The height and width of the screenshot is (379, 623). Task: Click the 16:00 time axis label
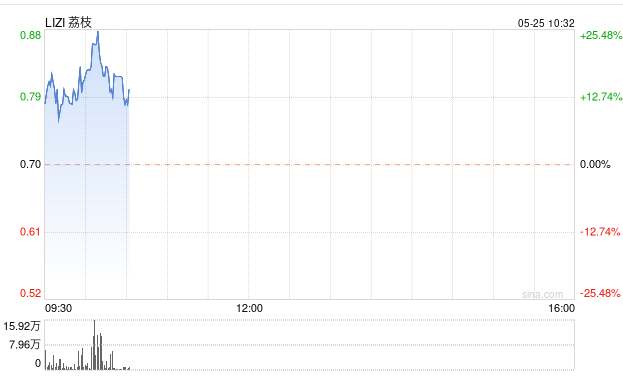pos(561,308)
